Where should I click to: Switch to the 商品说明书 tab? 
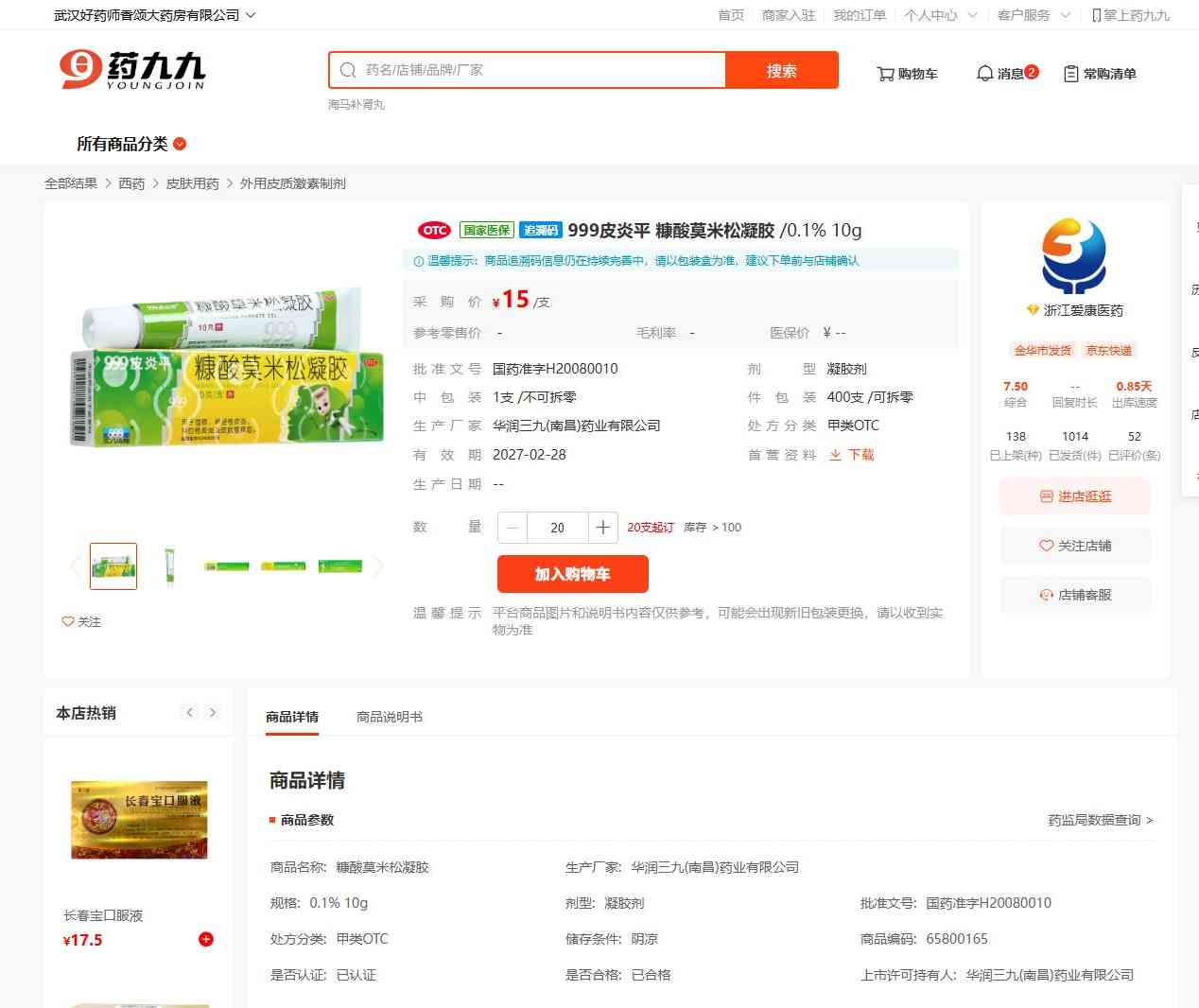(389, 717)
